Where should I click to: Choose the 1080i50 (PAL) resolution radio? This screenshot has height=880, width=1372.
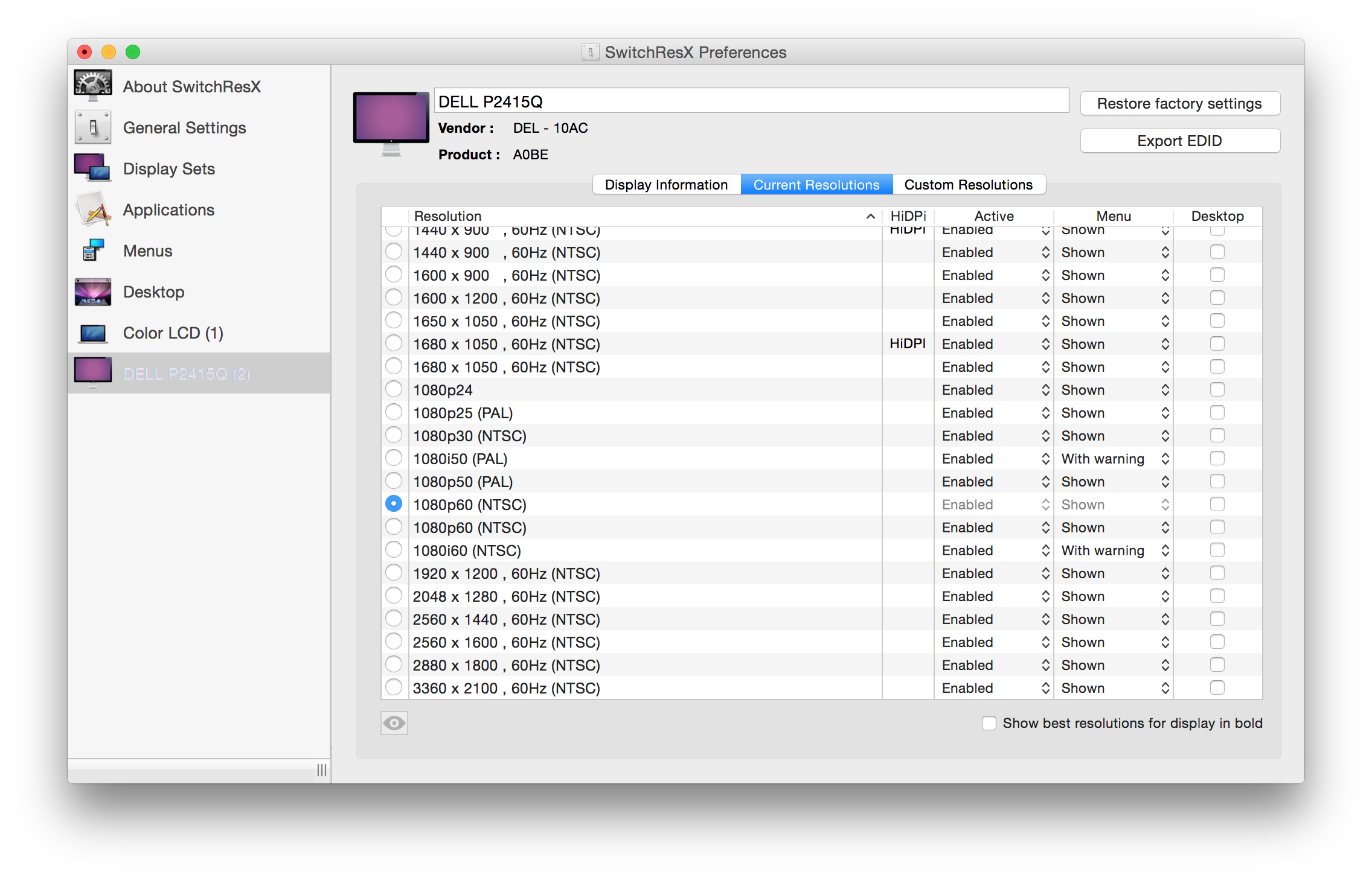coord(394,458)
